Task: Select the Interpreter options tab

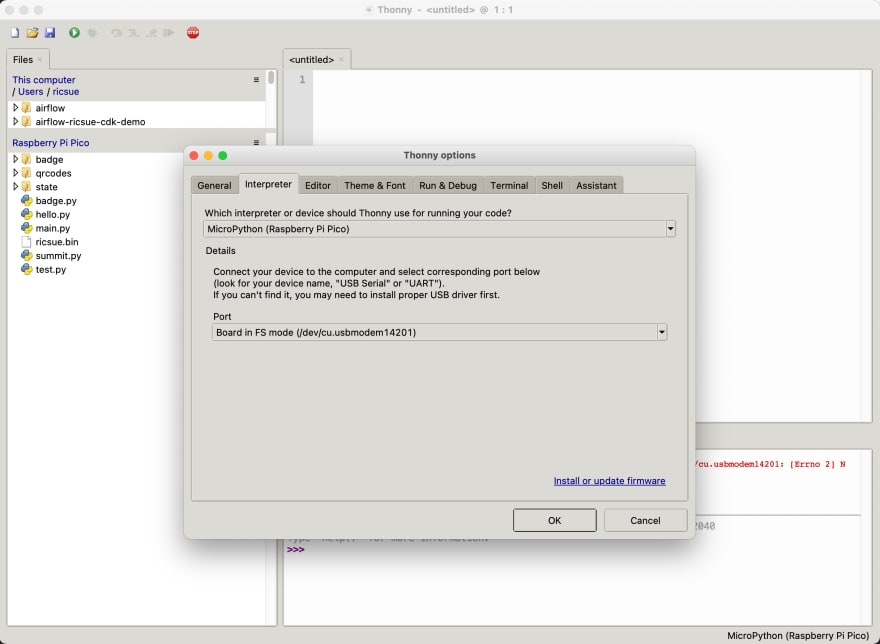Action: coord(268,184)
